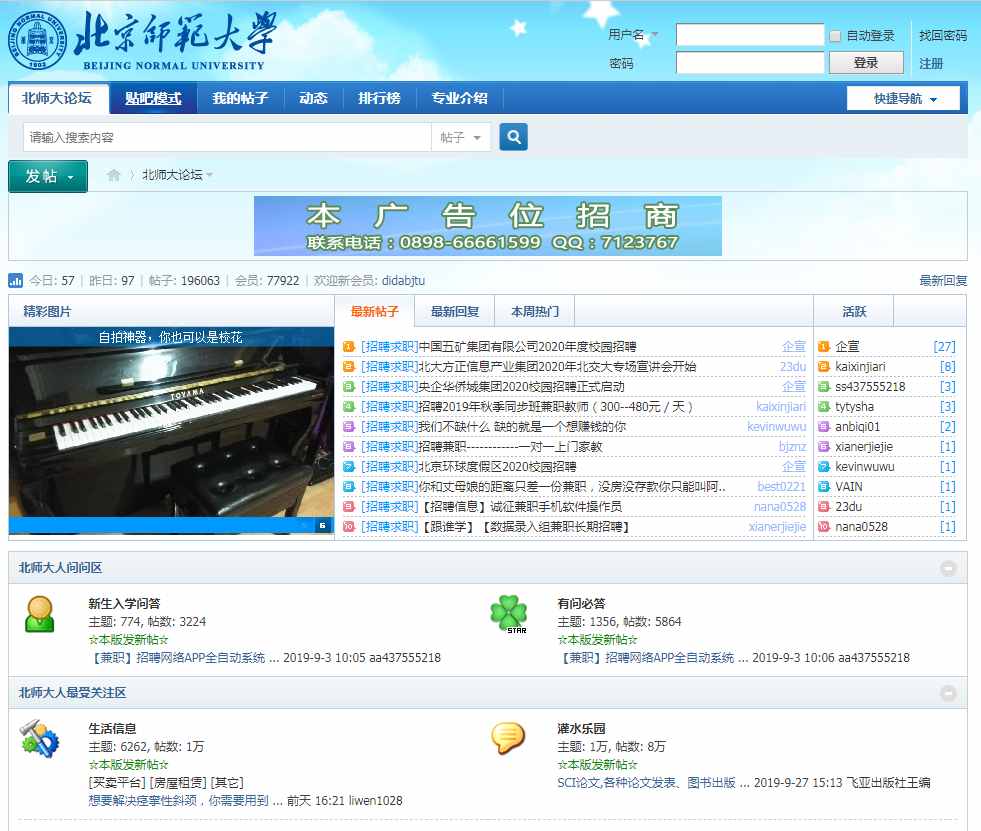Click rank 1 icon beside 中国五矿集团 post

(349, 347)
